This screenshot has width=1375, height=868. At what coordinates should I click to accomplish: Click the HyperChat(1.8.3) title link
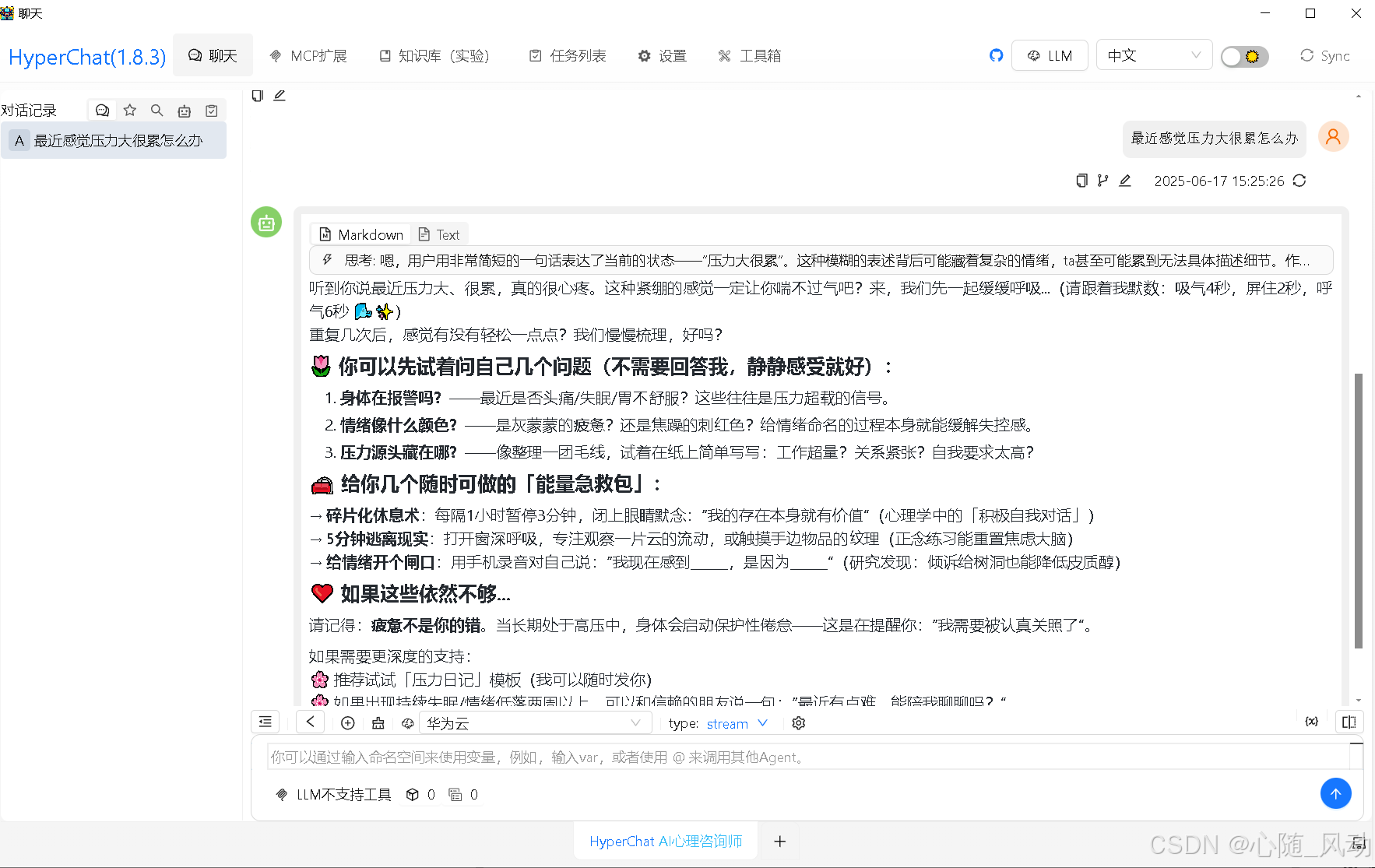pyautogui.click(x=87, y=57)
